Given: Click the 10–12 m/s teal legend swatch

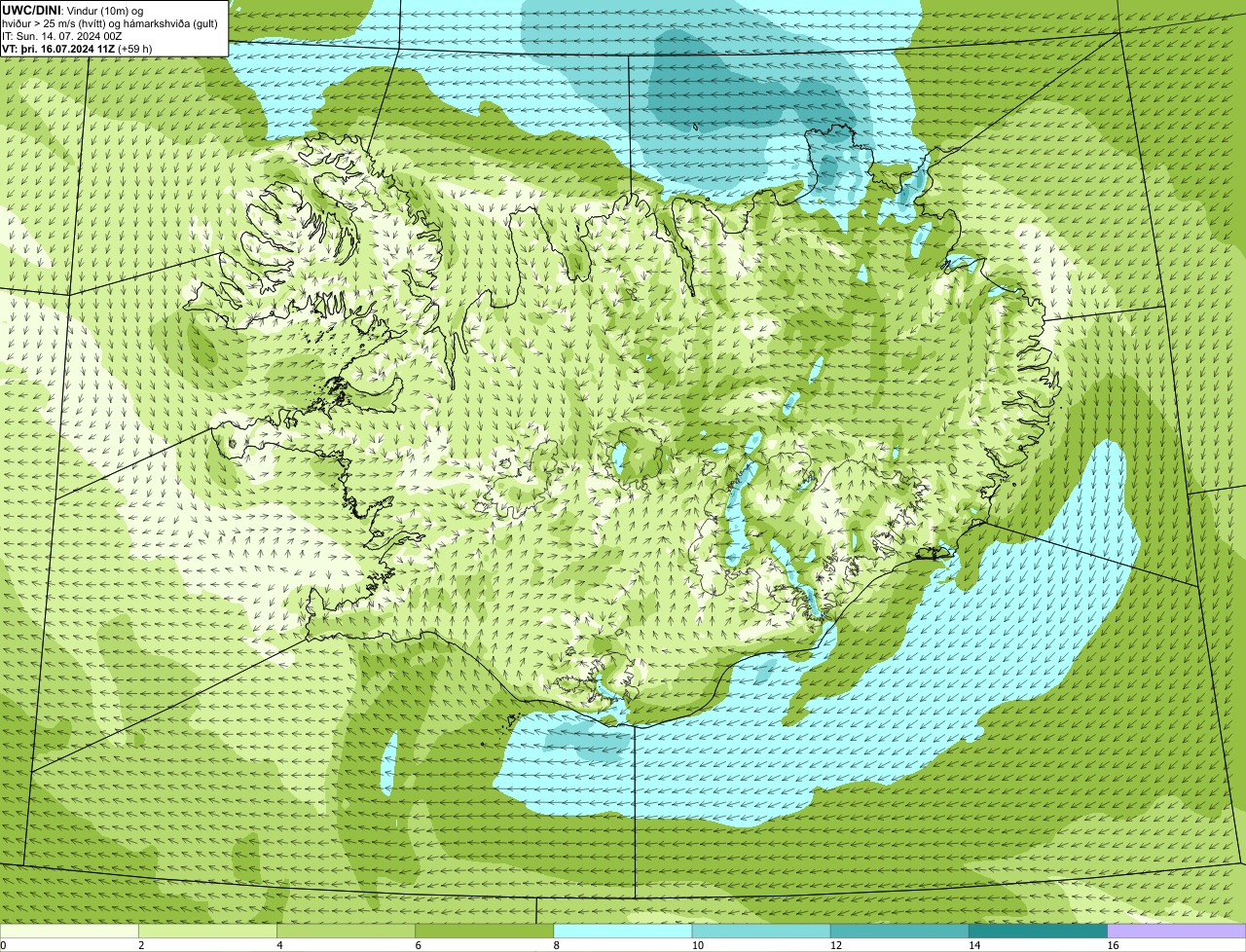Looking at the screenshot, I should coord(761,932).
